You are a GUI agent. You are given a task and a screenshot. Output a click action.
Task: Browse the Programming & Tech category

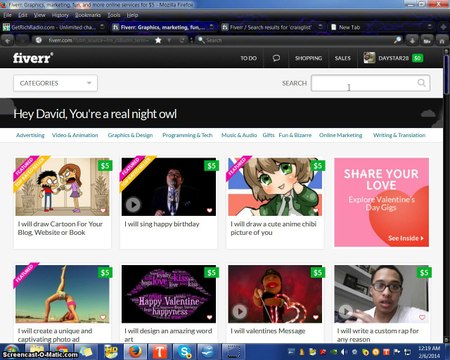(187, 135)
